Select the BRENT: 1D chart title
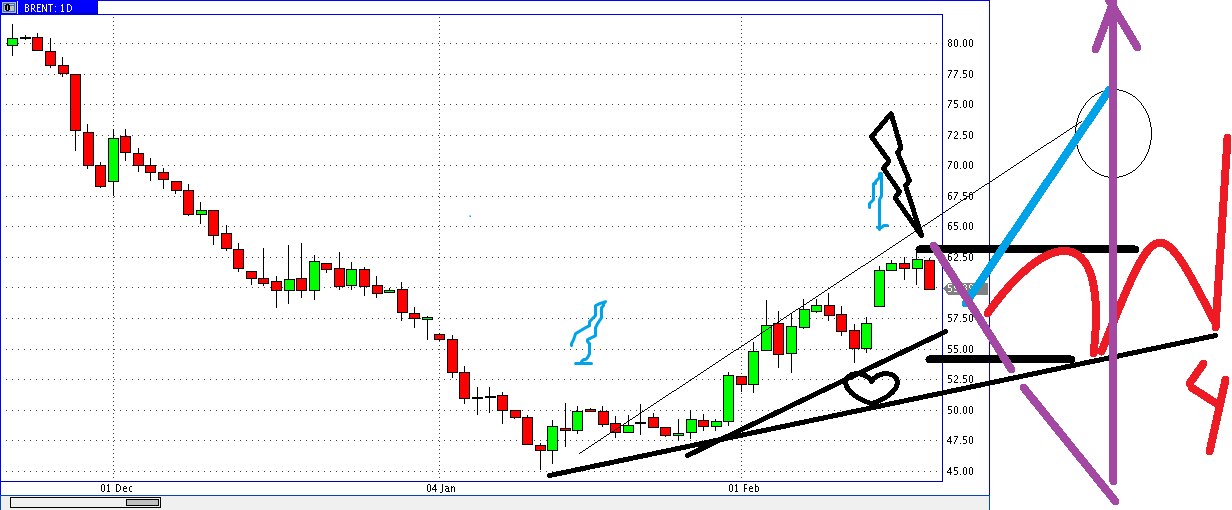The image size is (1232, 510). coord(47,6)
